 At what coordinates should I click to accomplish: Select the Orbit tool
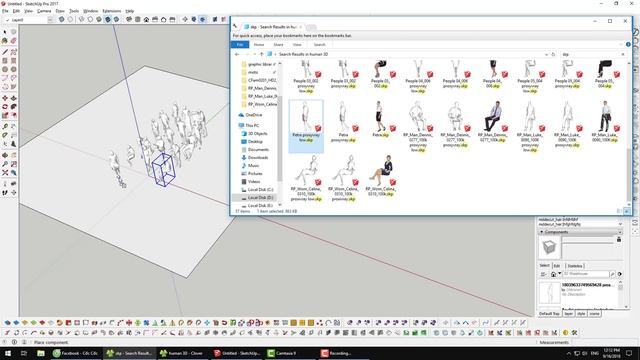click(x=5, y=155)
